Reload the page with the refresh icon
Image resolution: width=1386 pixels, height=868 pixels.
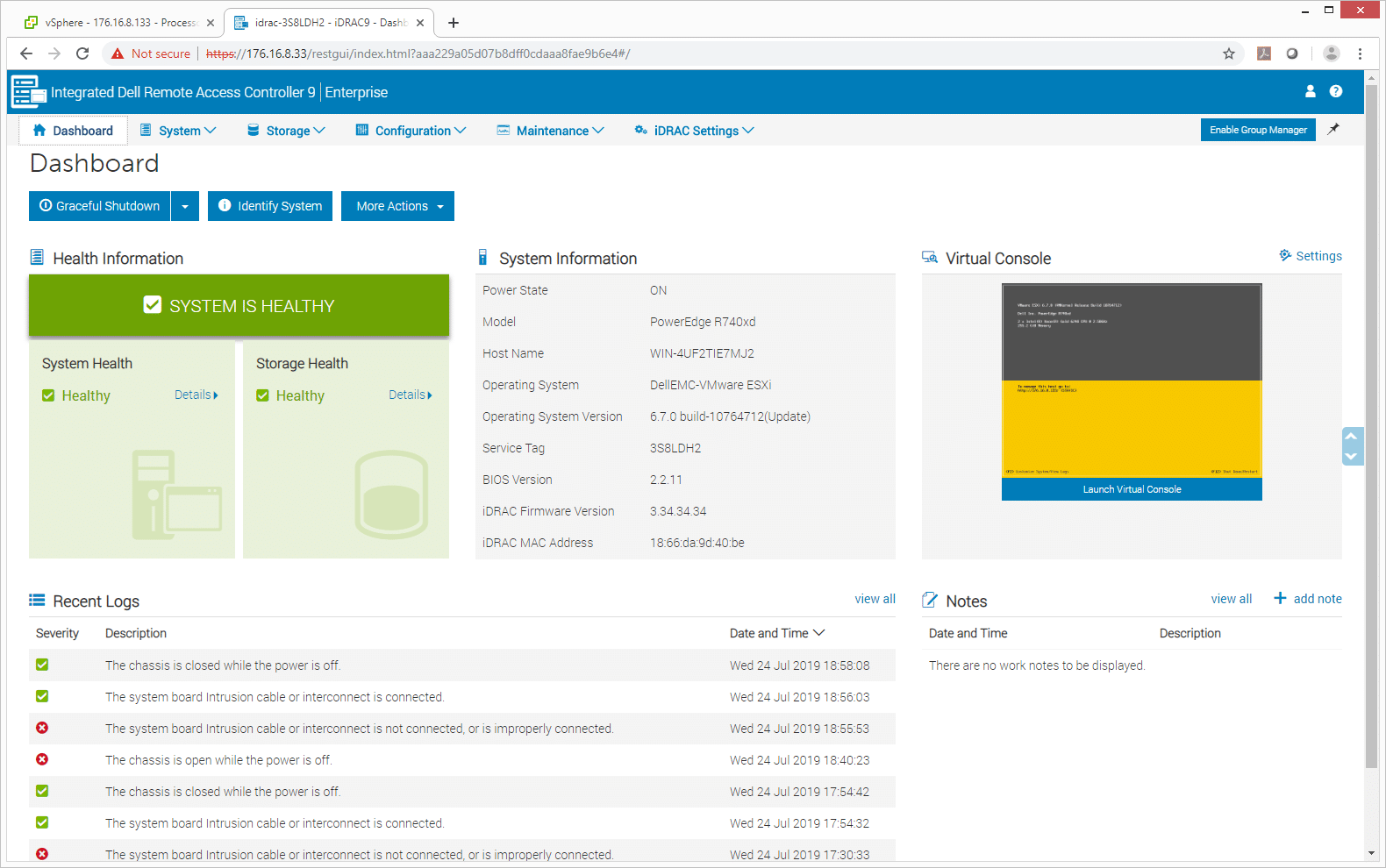(x=82, y=53)
